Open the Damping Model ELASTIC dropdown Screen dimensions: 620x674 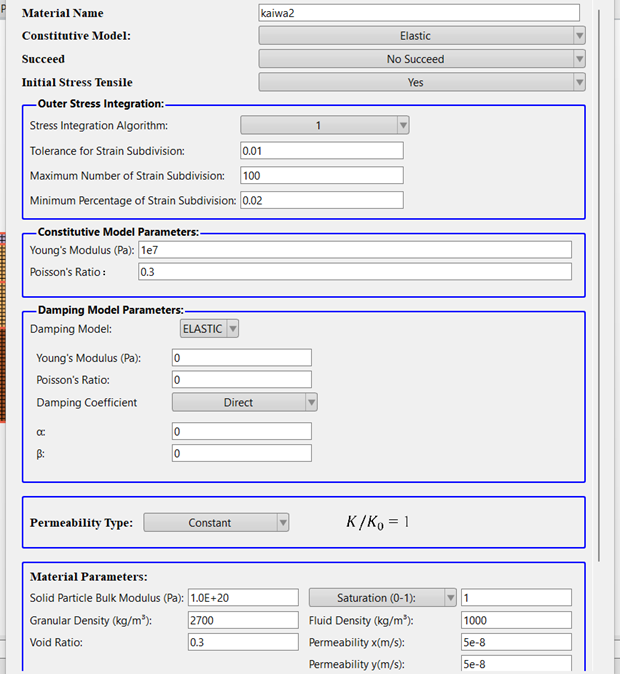(x=209, y=329)
